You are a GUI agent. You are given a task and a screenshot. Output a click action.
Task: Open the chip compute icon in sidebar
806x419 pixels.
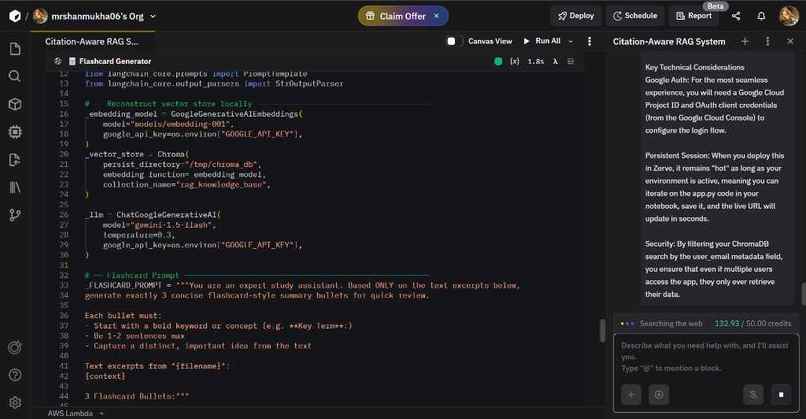(x=15, y=132)
